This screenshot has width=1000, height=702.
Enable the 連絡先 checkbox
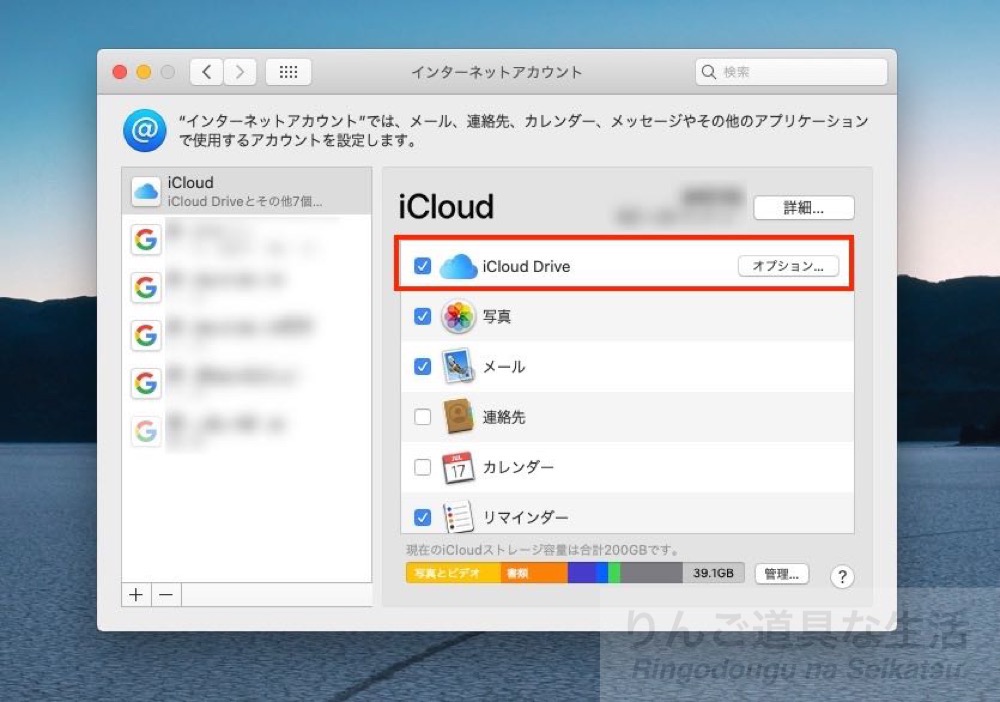click(422, 417)
